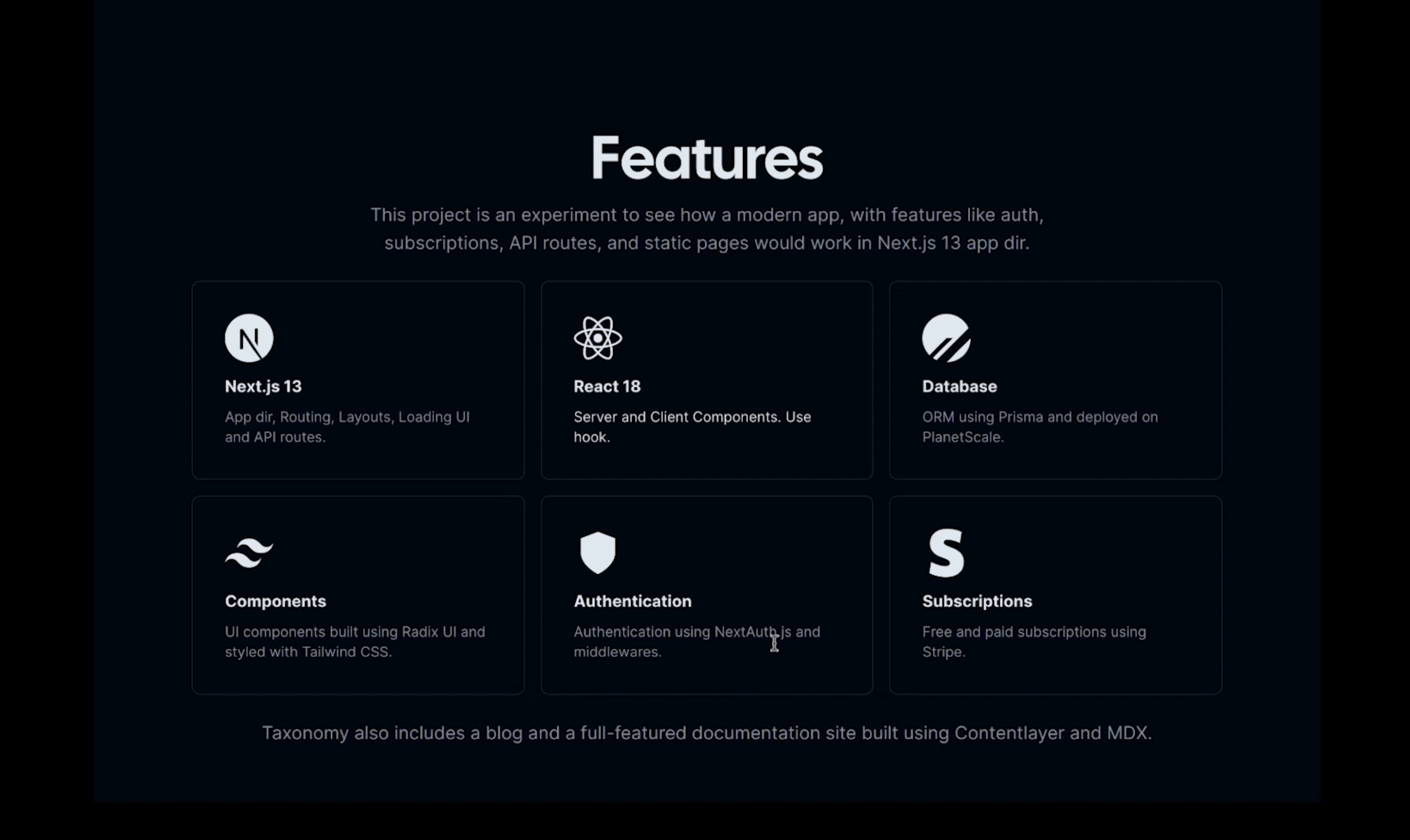This screenshot has height=840, width=1410.
Task: Select the Next.js 13 card title
Action: coord(263,387)
